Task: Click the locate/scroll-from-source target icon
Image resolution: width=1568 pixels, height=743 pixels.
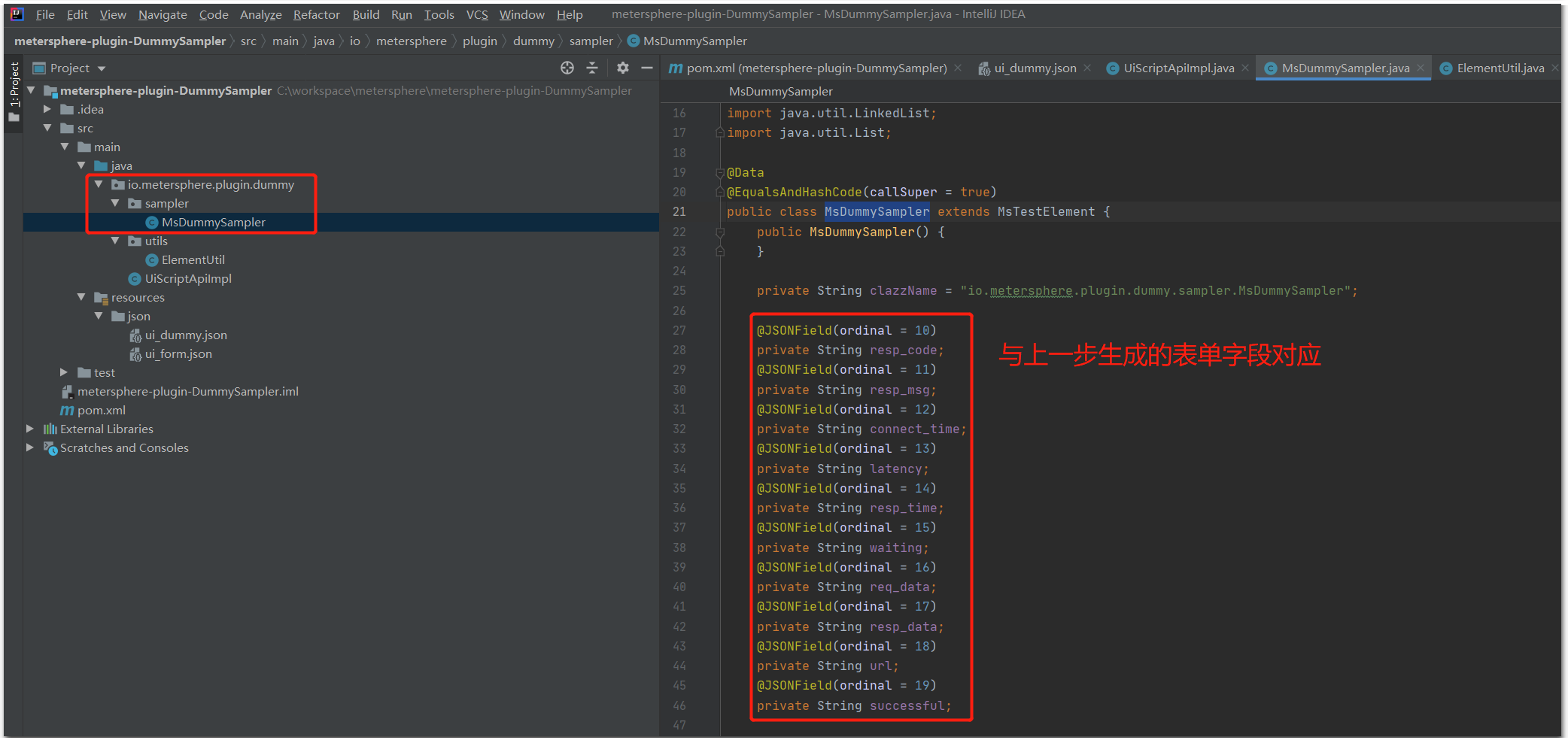Action: (x=567, y=68)
